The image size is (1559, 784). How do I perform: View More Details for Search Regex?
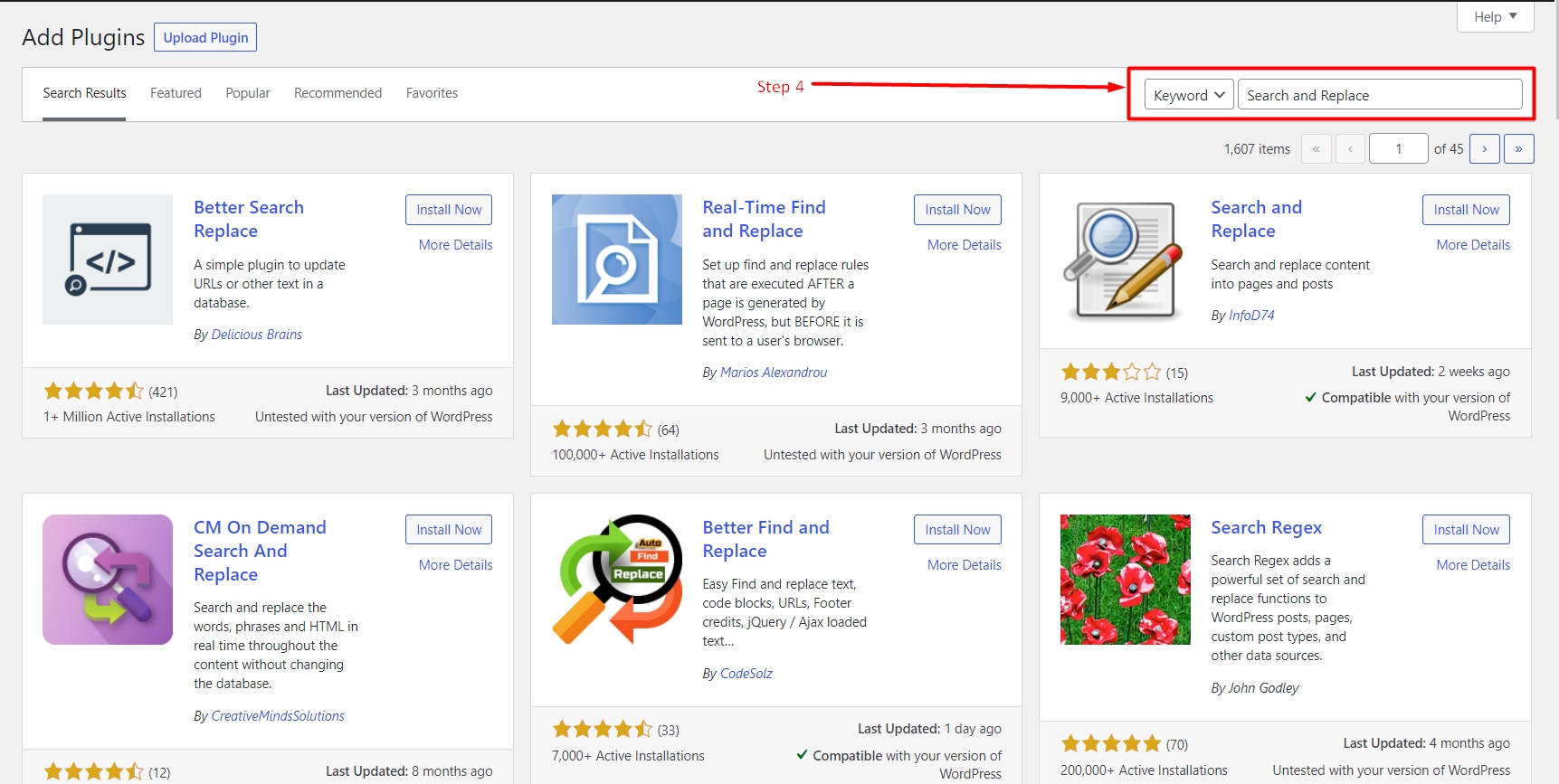[1473, 565]
